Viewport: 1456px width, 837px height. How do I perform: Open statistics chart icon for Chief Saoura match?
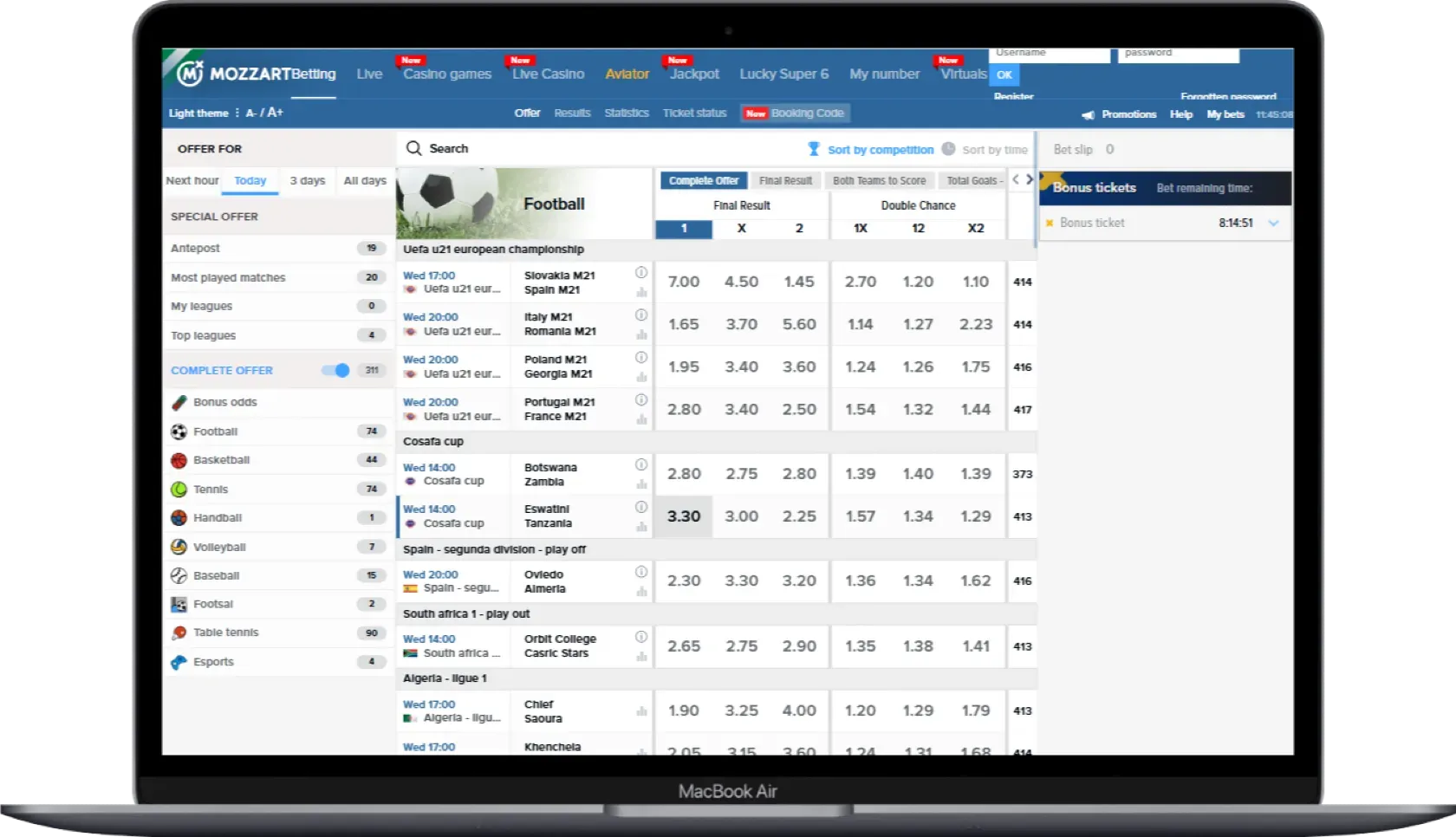tap(641, 711)
